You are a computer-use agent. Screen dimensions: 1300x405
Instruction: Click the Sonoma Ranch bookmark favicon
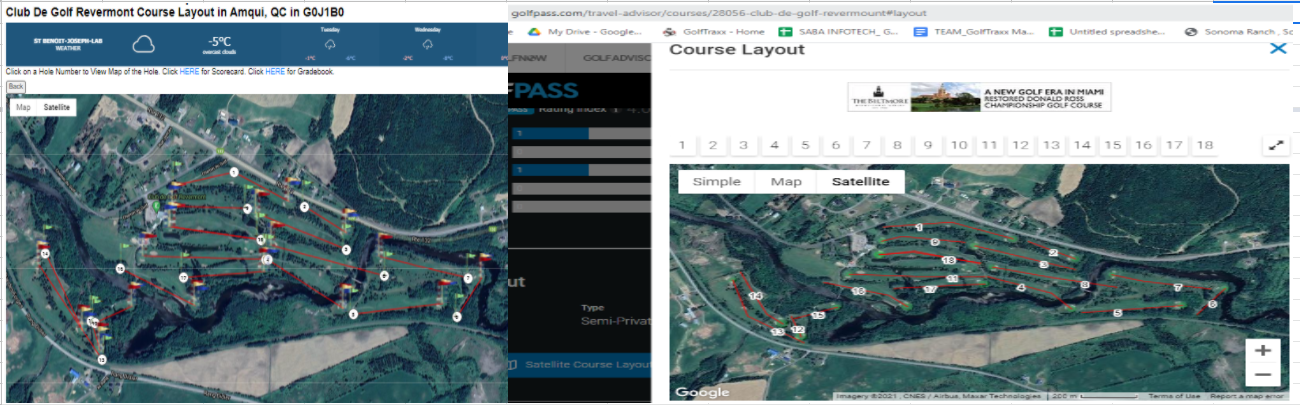click(x=1190, y=32)
